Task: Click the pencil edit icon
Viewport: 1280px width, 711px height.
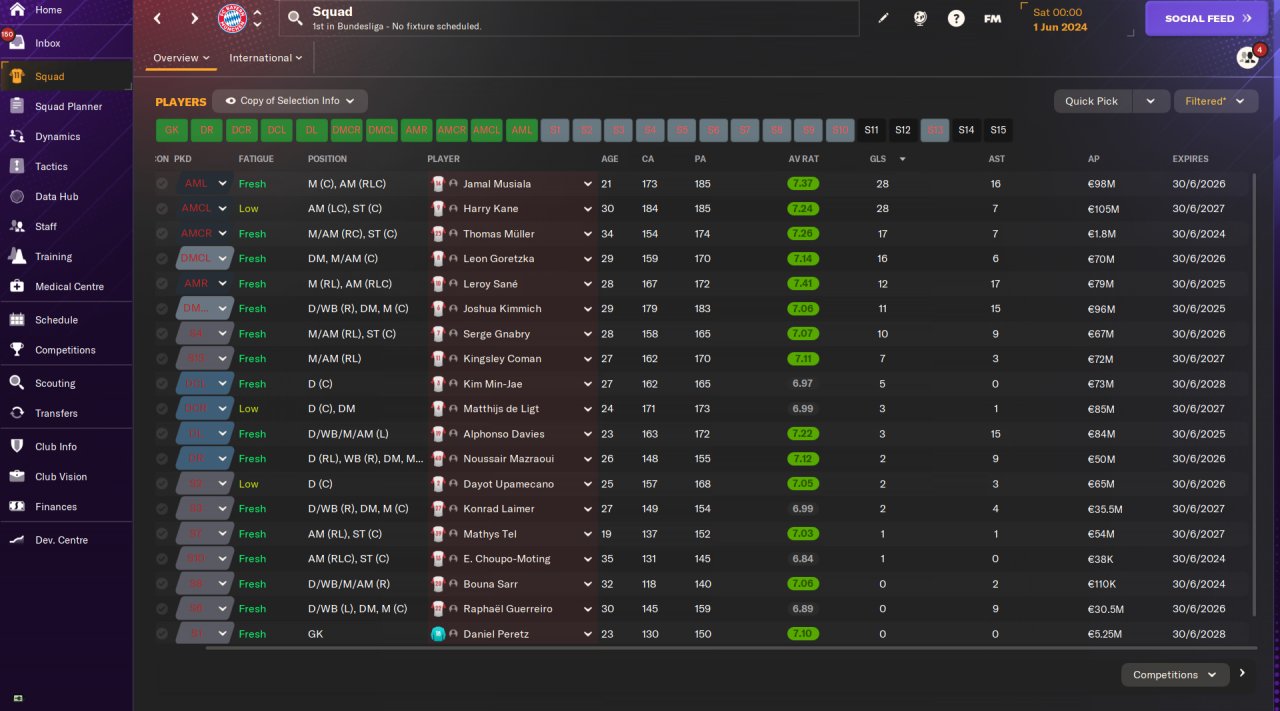Action: [x=883, y=18]
